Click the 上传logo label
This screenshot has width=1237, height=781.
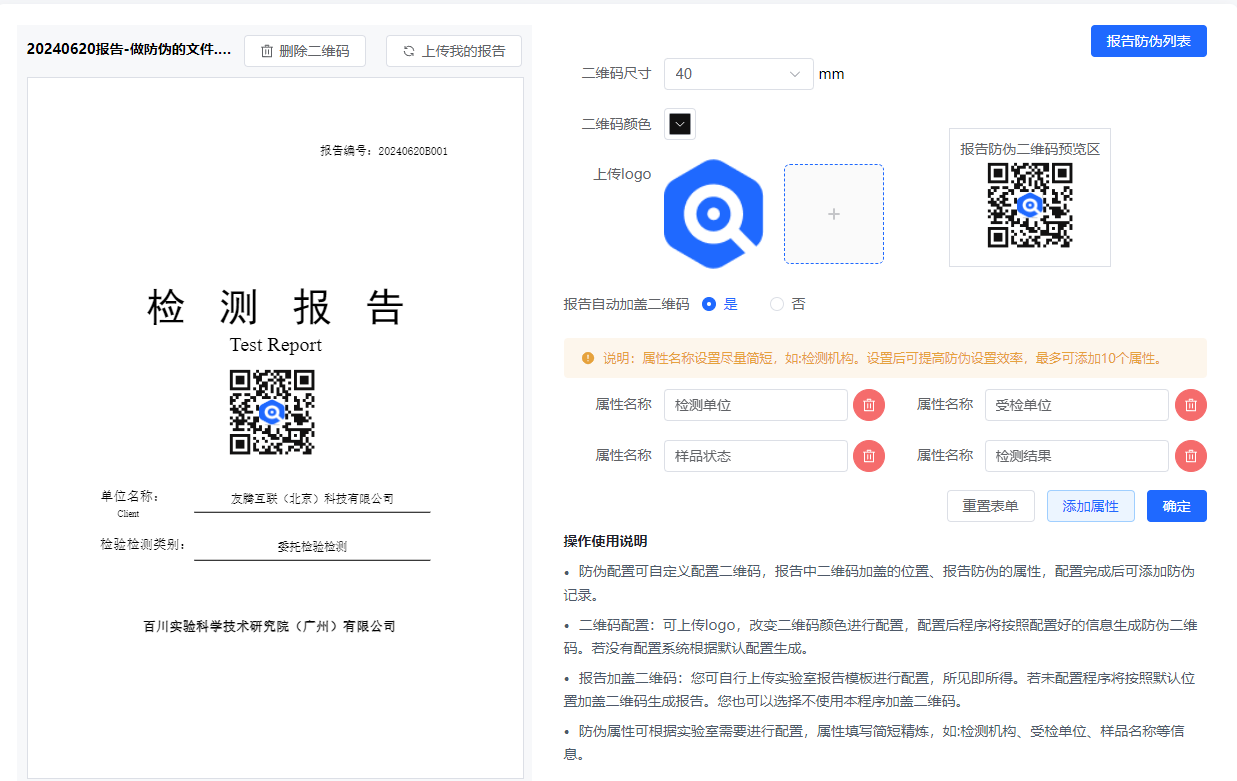pyautogui.click(x=622, y=174)
